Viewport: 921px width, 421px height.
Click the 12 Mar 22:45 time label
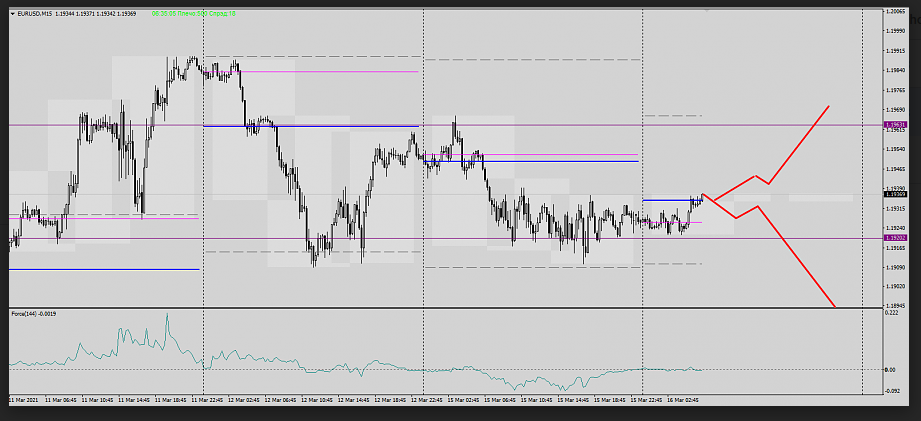click(x=425, y=400)
